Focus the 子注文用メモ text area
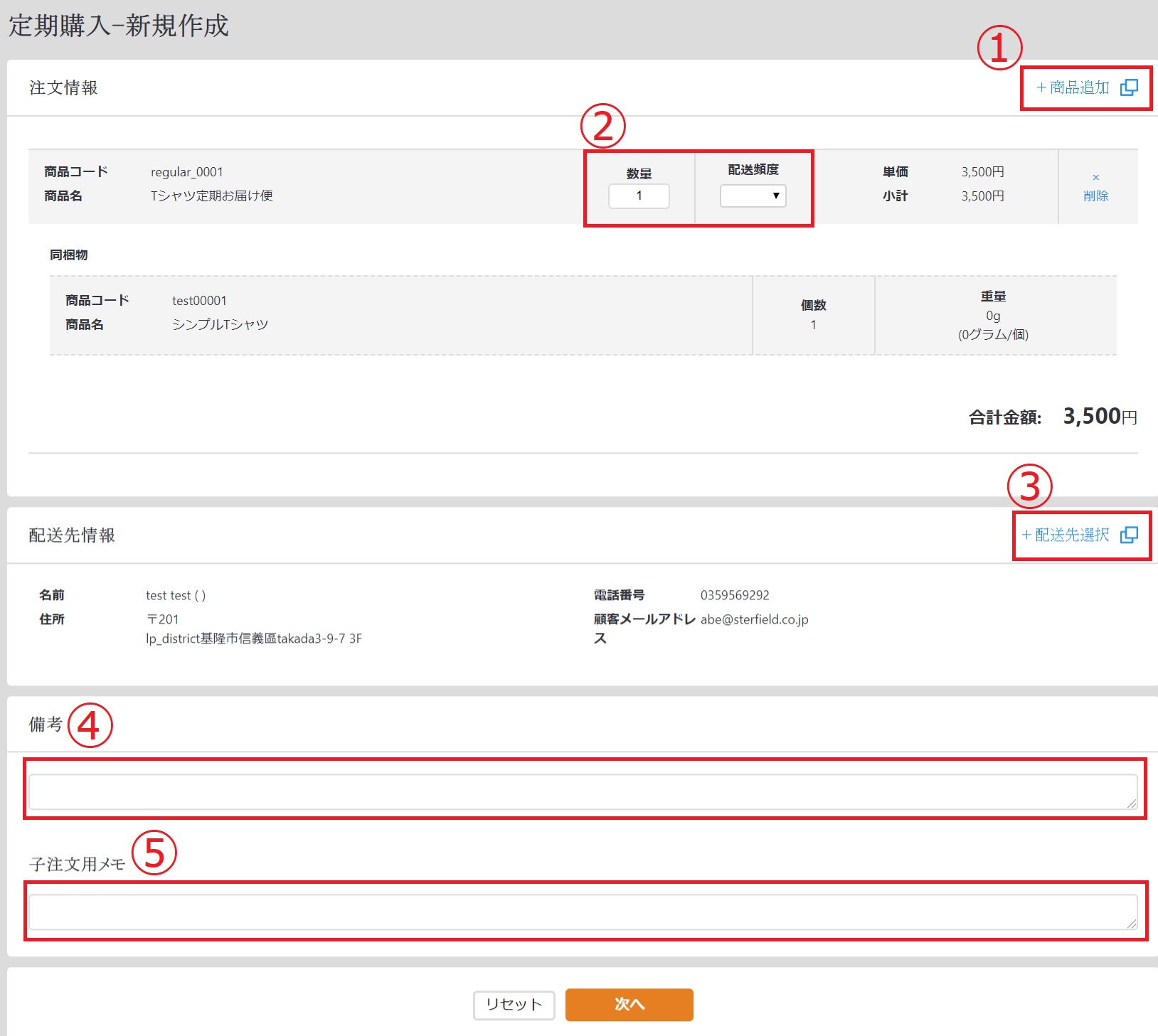This screenshot has width=1158, height=1036. (x=582, y=912)
